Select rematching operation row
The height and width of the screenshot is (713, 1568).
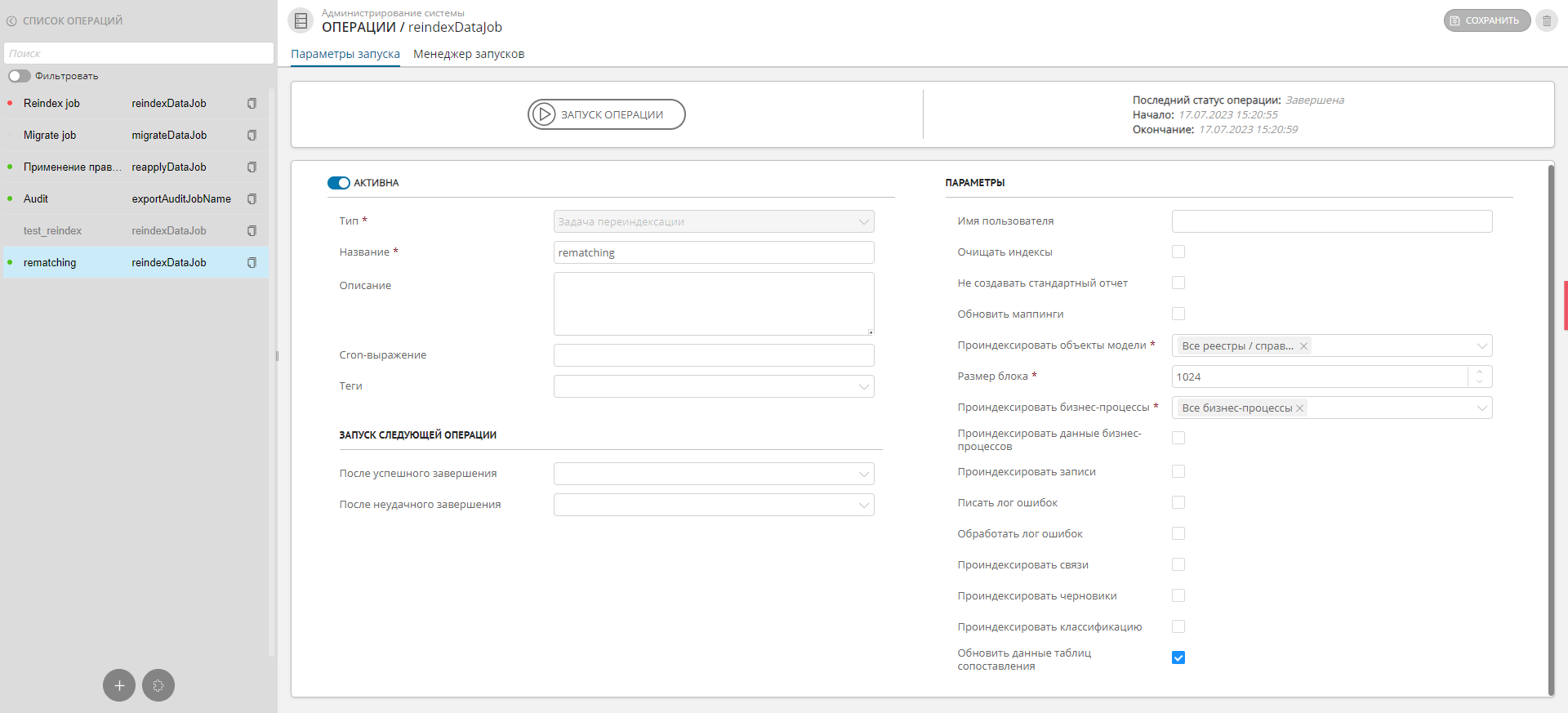click(x=136, y=263)
